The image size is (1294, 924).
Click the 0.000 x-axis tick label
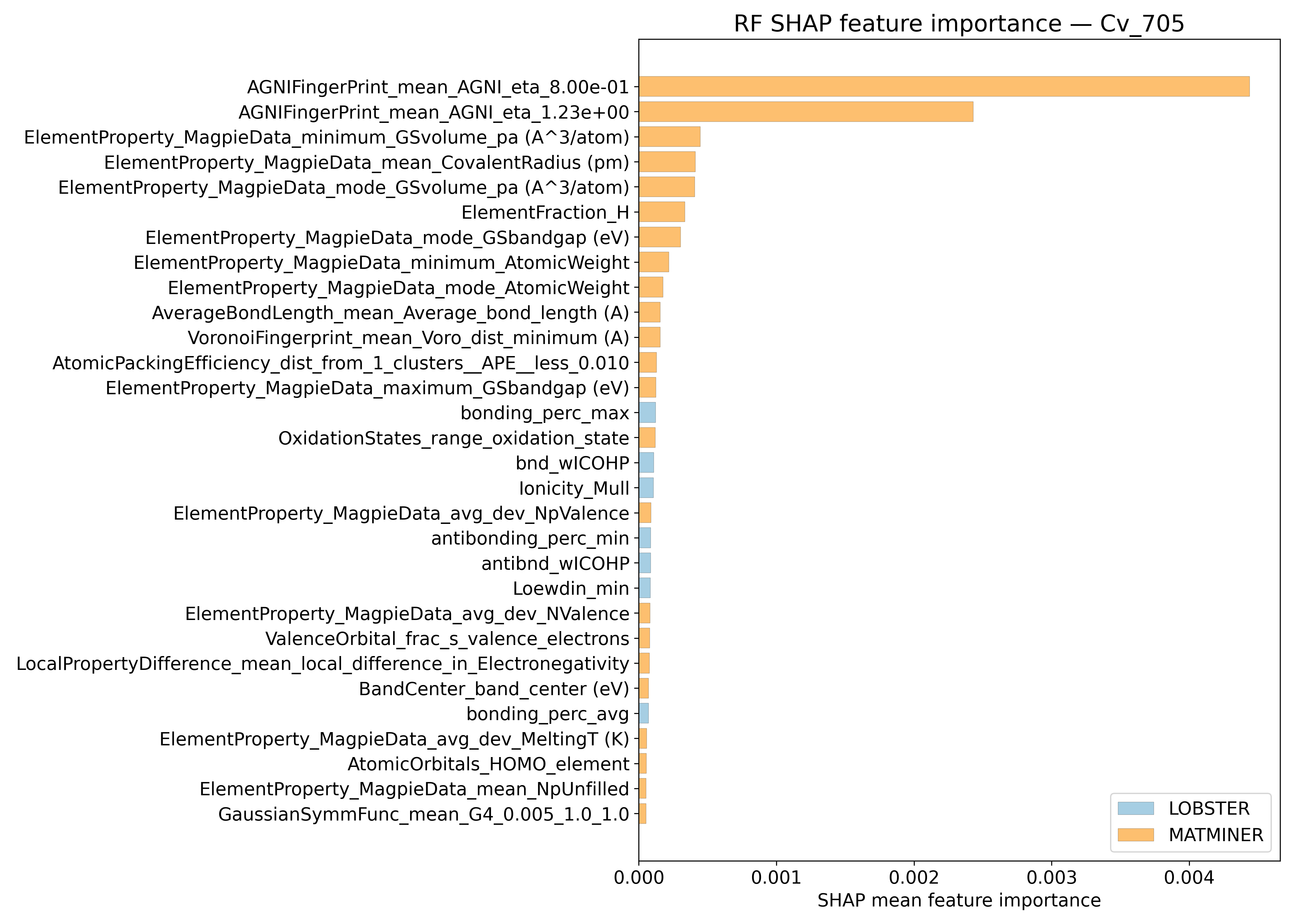(x=638, y=877)
